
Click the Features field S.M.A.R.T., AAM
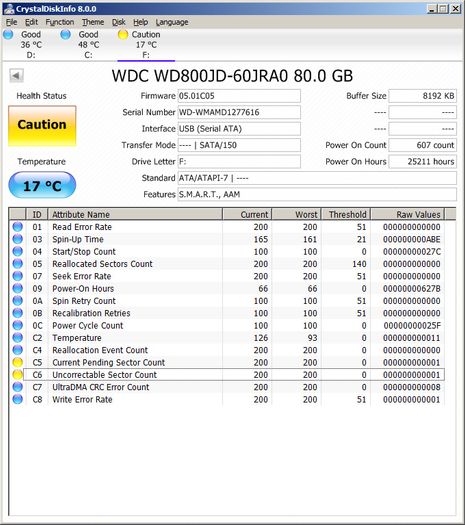pyautogui.click(x=317, y=195)
